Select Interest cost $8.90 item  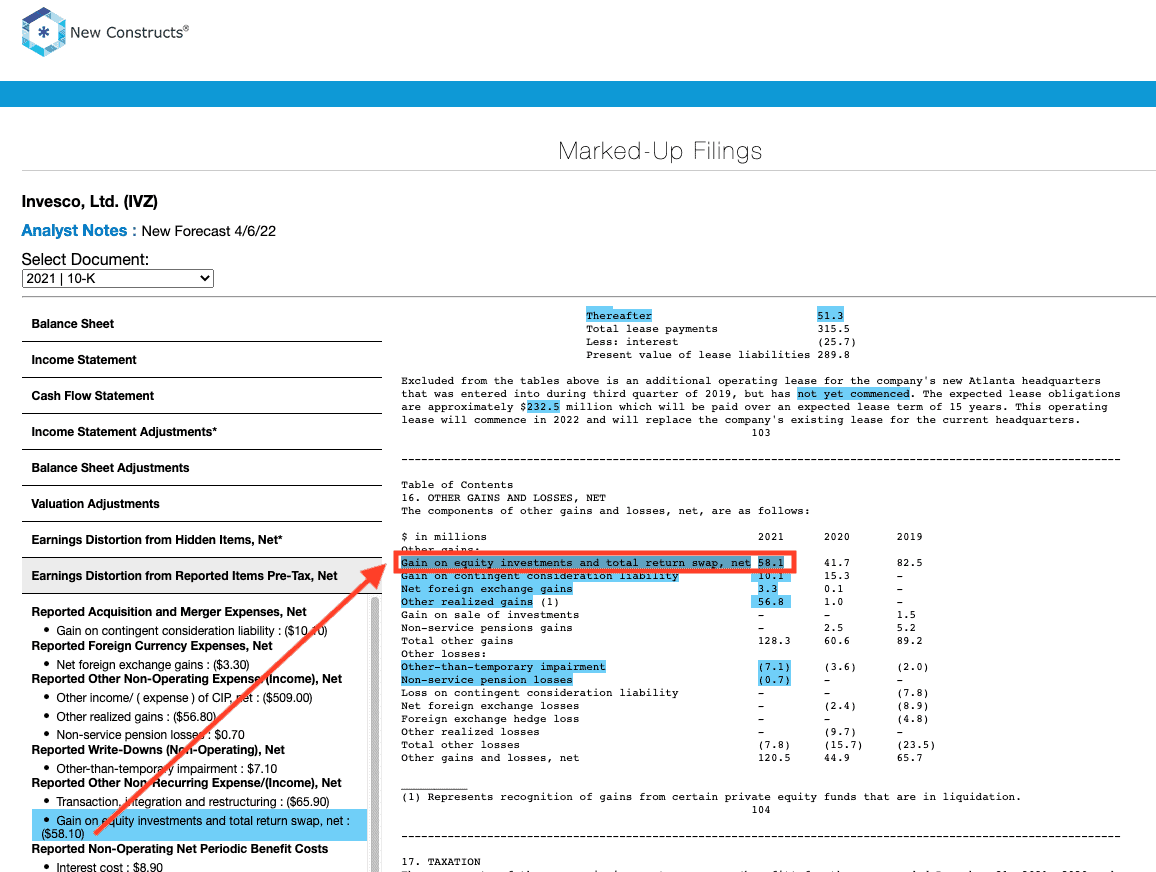[109, 868]
